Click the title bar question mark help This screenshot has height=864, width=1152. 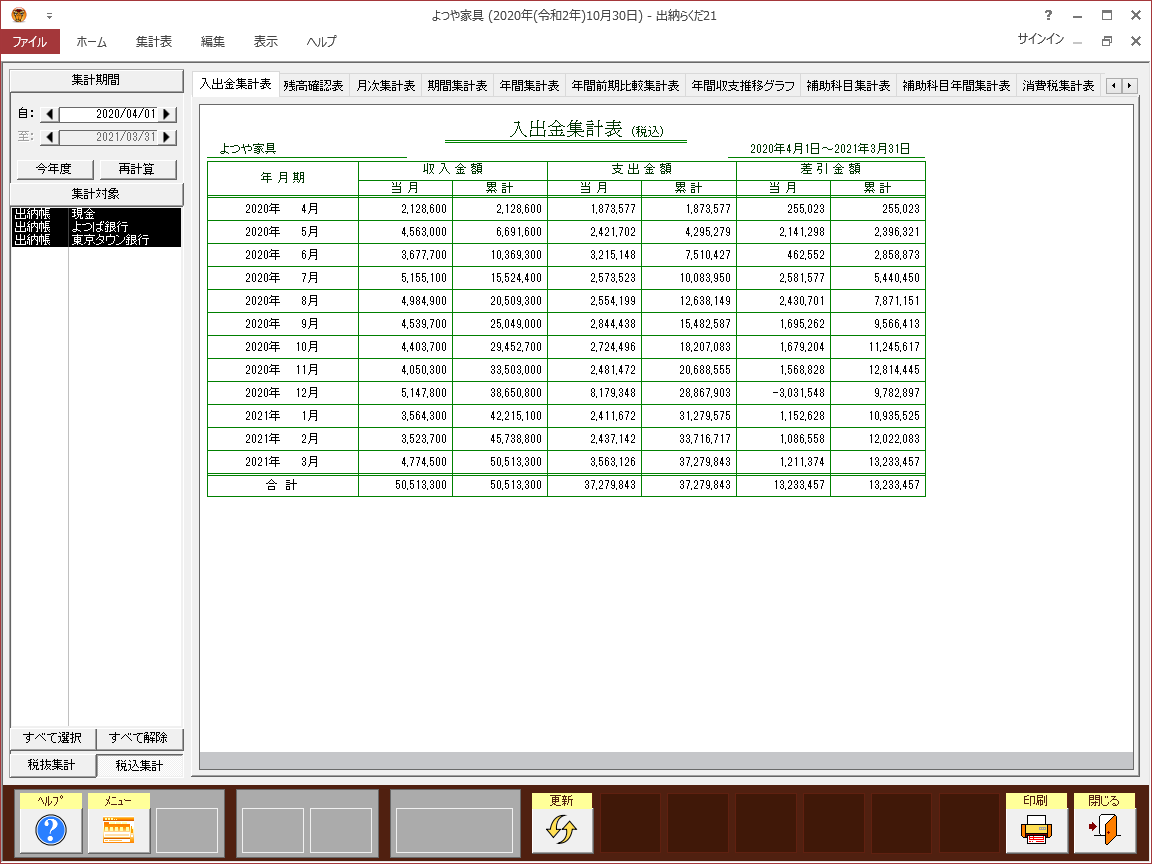pos(1048,15)
